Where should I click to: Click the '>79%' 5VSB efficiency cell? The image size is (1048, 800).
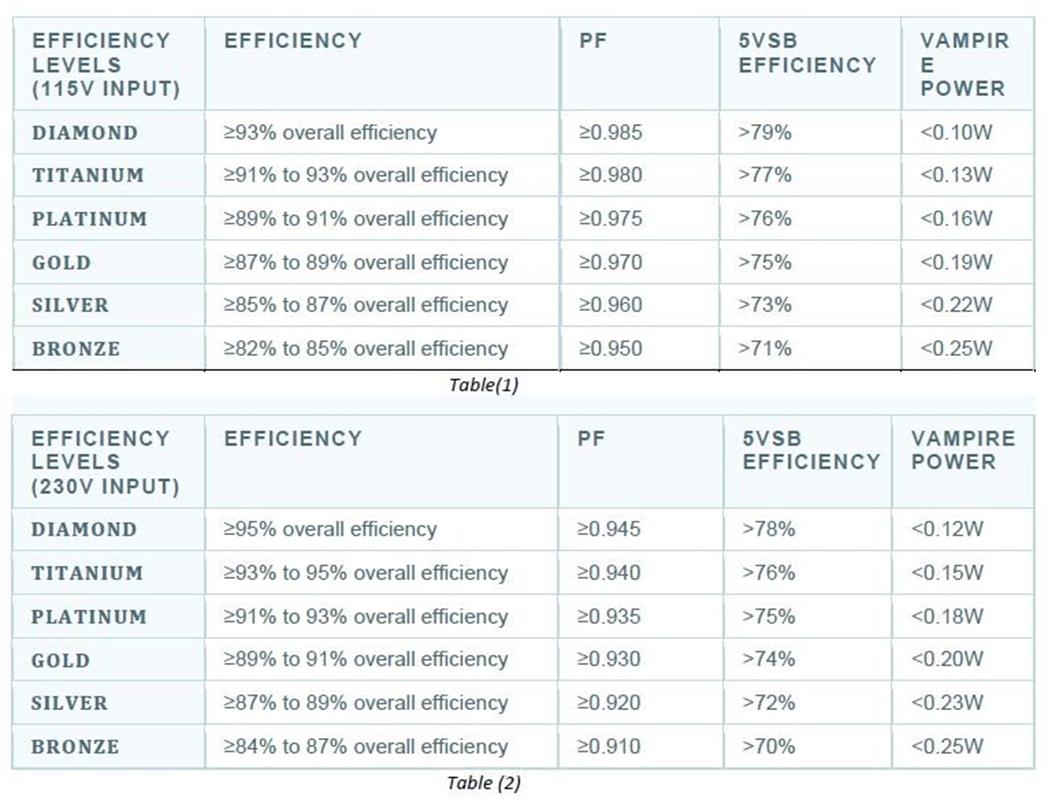tap(765, 132)
